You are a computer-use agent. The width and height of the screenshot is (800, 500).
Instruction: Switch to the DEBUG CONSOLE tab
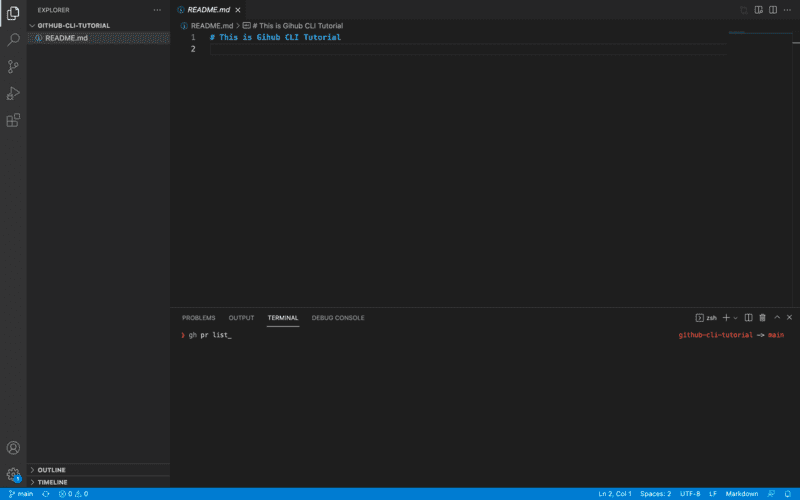coord(338,318)
